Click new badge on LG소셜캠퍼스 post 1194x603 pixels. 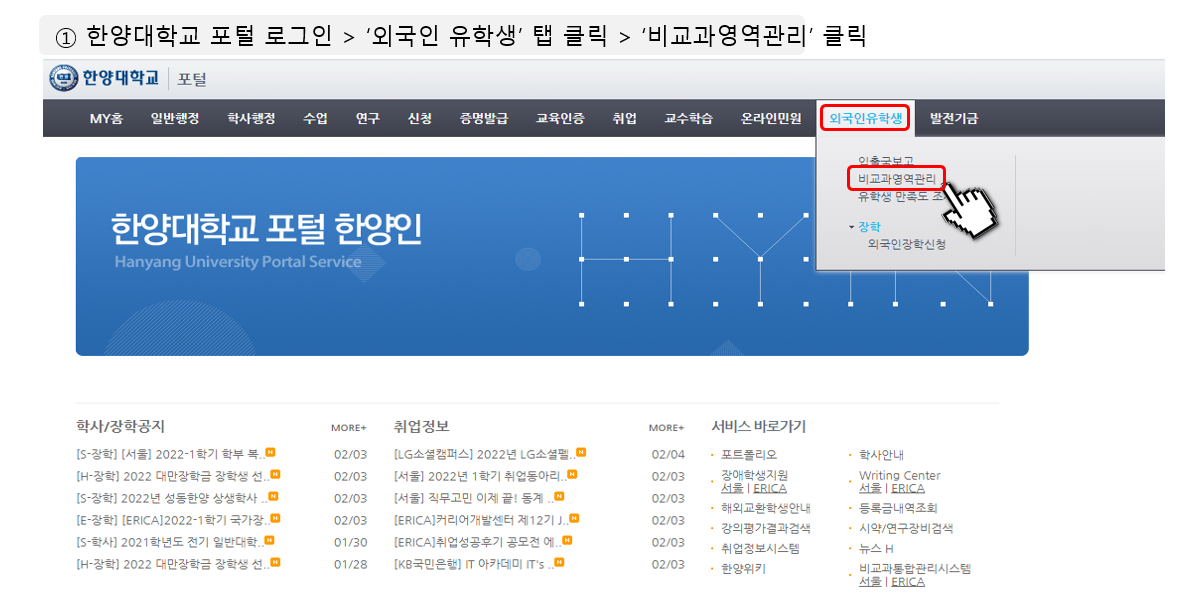(x=581, y=454)
